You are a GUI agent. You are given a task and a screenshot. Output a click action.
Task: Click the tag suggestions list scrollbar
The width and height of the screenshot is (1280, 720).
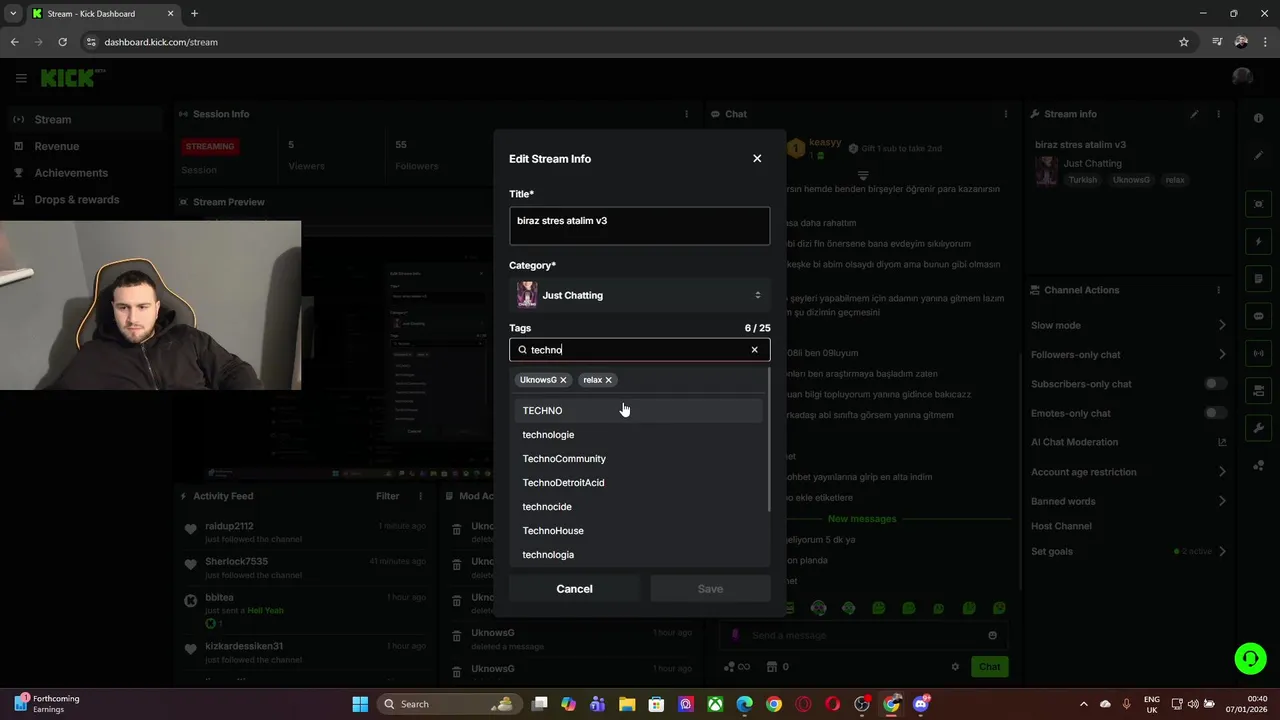[769, 440]
